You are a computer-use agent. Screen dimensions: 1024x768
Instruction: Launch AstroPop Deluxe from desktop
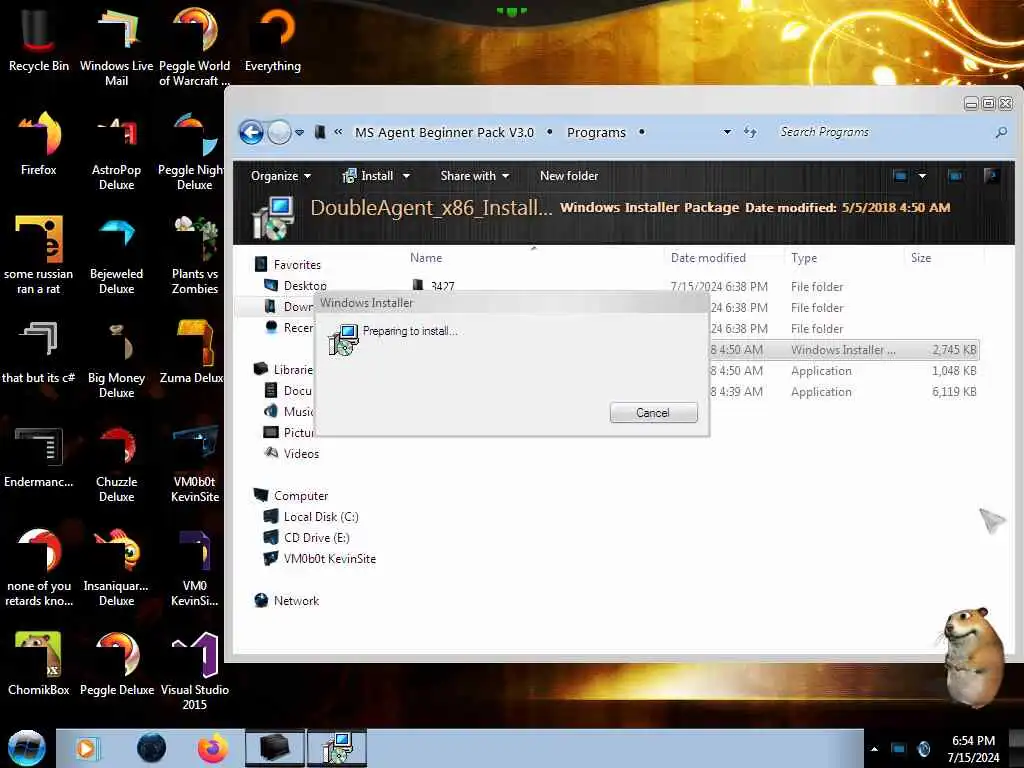(116, 152)
